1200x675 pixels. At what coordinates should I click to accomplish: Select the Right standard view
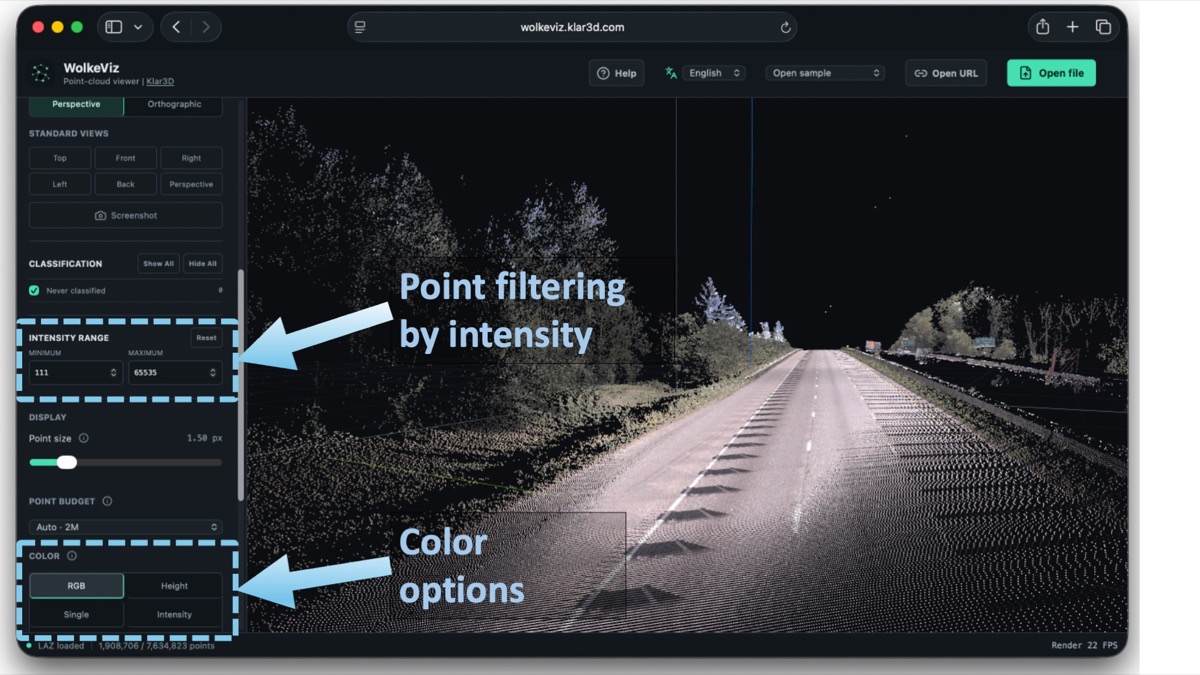click(191, 158)
